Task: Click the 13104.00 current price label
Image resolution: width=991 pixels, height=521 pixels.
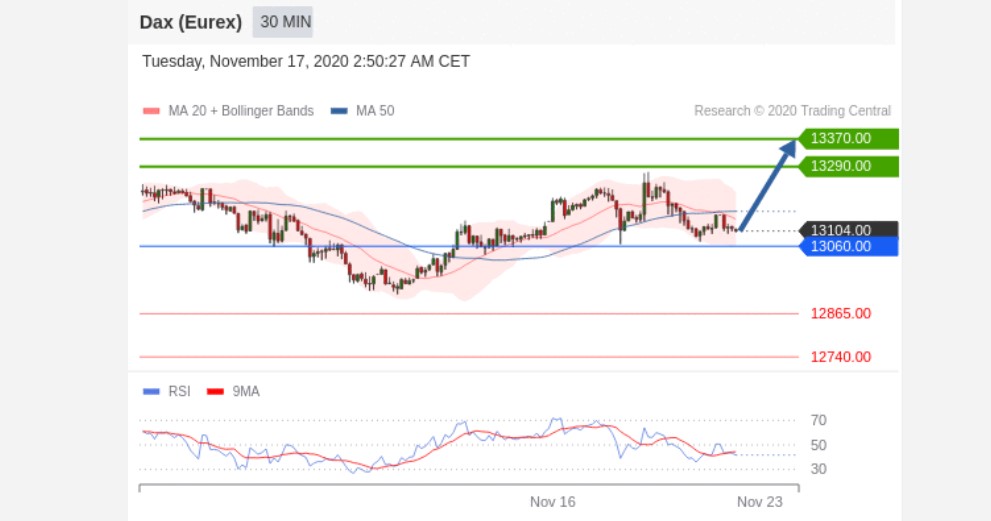Action: (x=848, y=230)
